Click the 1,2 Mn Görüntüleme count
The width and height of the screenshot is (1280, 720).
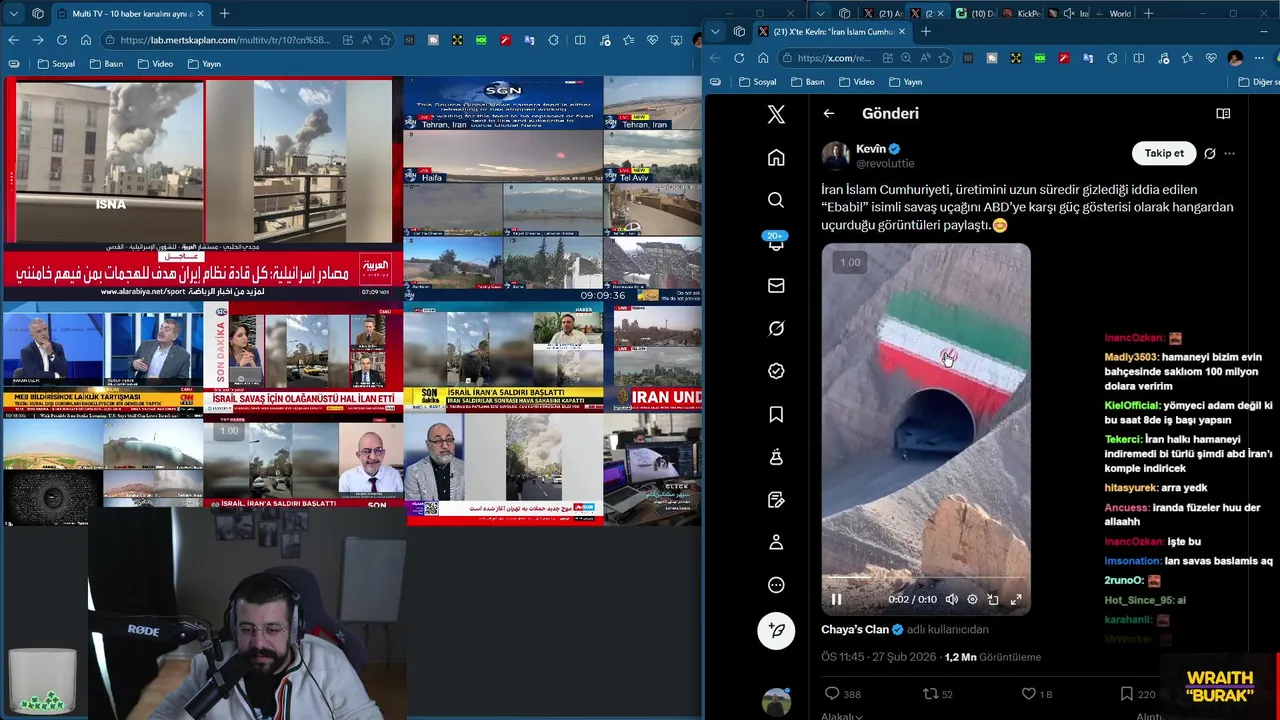(993, 657)
